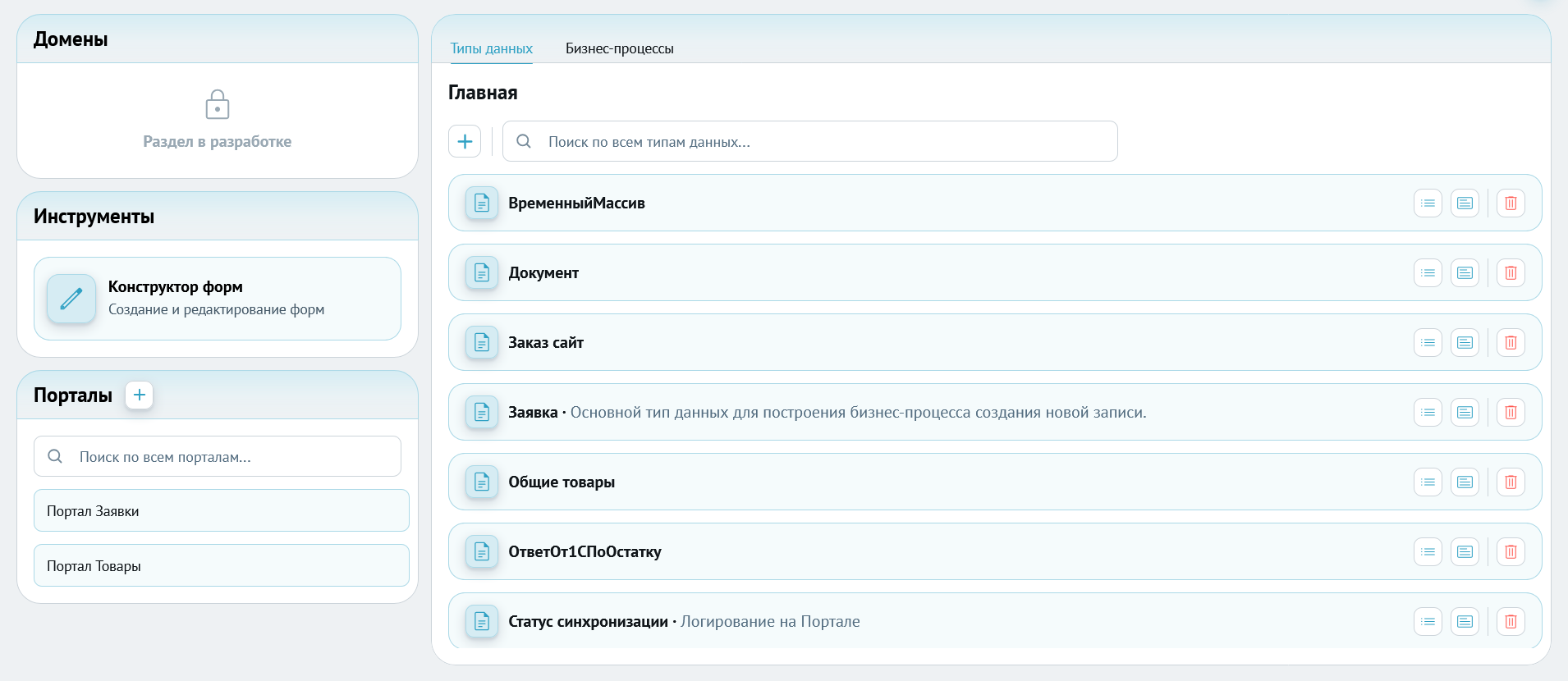
Task: Click the document icon of ВременныйМассив
Action: (x=482, y=203)
